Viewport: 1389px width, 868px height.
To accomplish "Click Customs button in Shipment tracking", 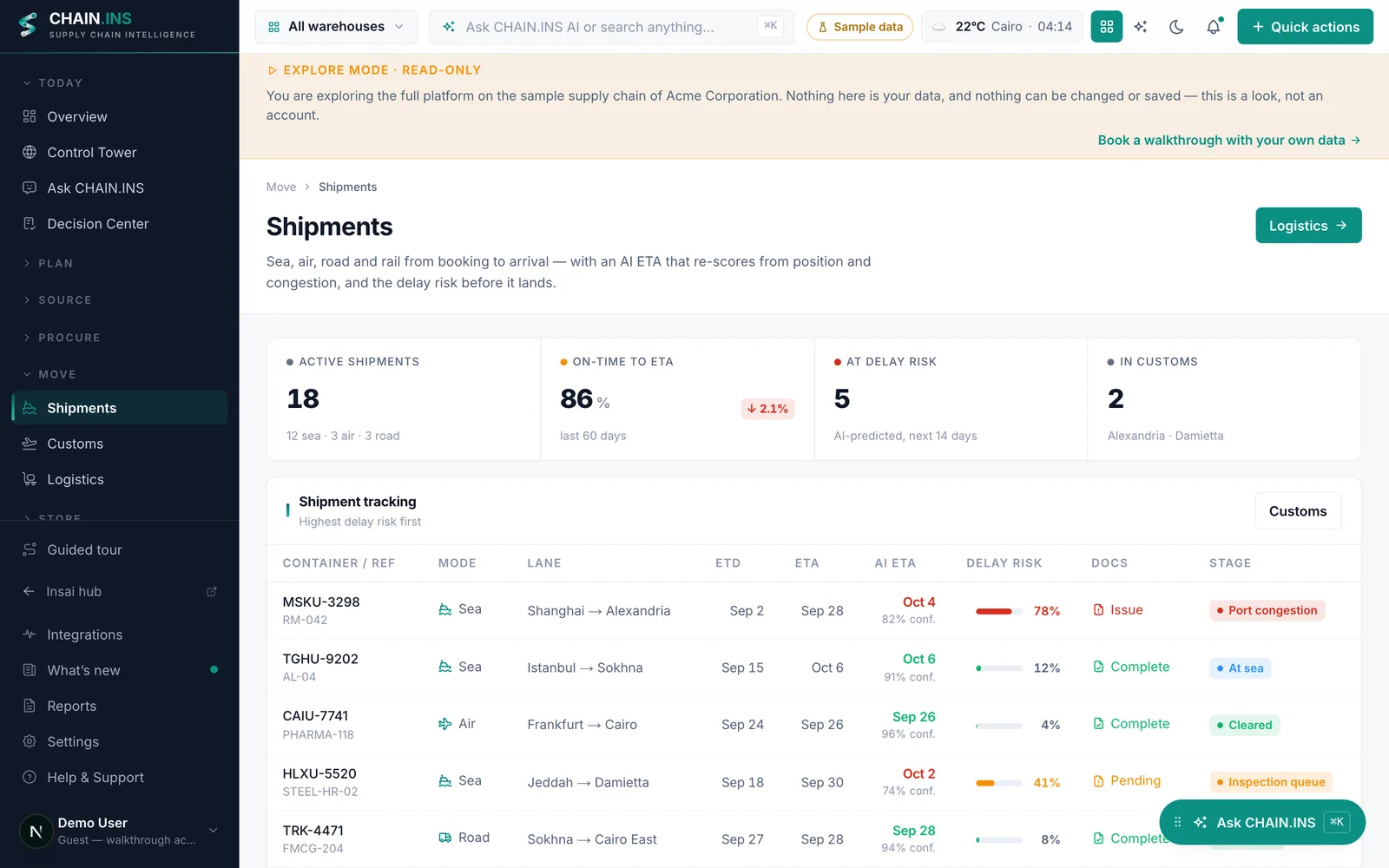I will pos(1298,511).
